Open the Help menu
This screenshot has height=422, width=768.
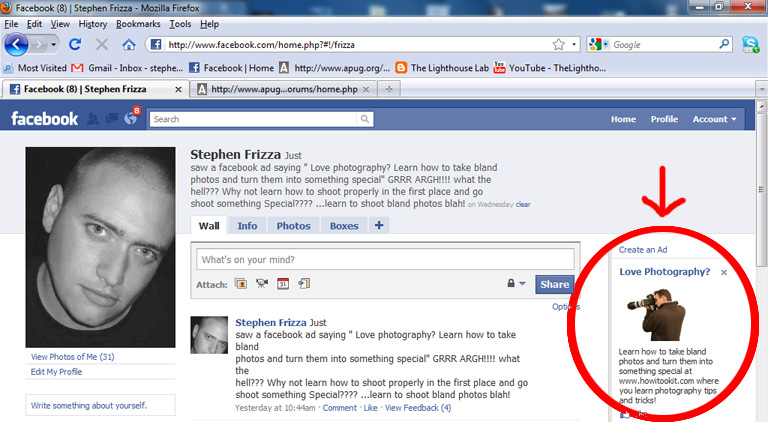209,24
